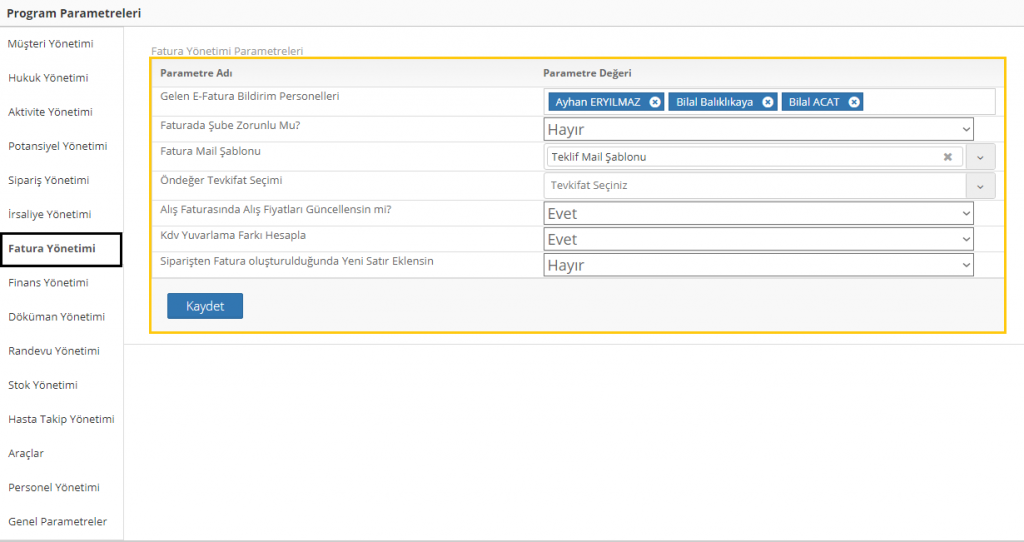Open Alış Fiyatları Güncellensin mi dropdown
Image resolution: width=1024 pixels, height=542 pixels.
(x=759, y=213)
